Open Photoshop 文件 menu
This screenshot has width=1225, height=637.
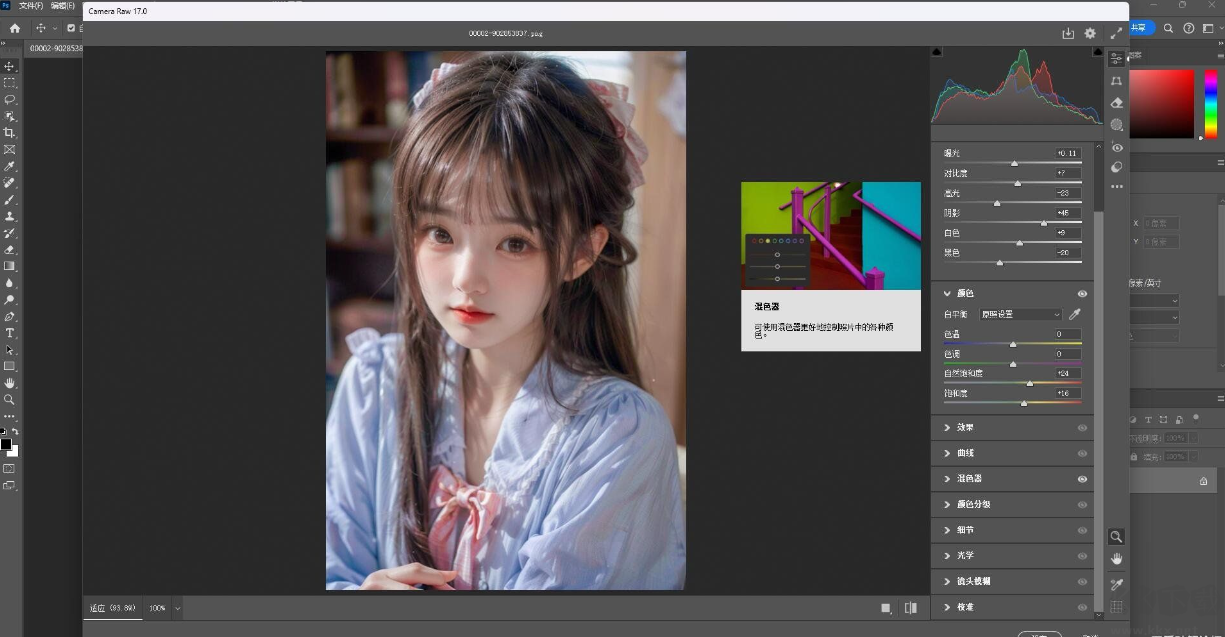(x=29, y=5)
